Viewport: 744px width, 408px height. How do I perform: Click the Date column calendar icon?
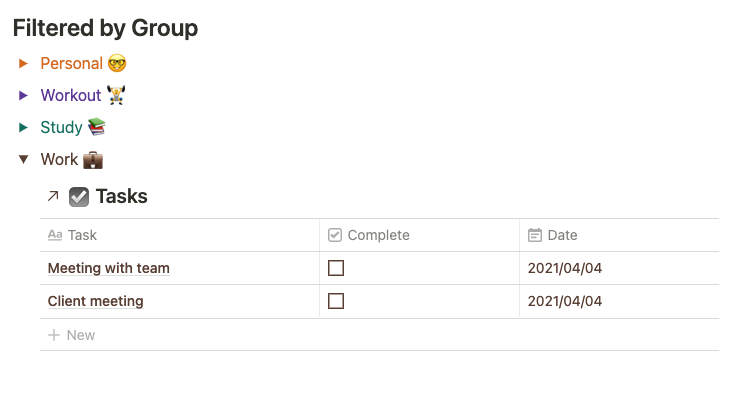pos(535,235)
